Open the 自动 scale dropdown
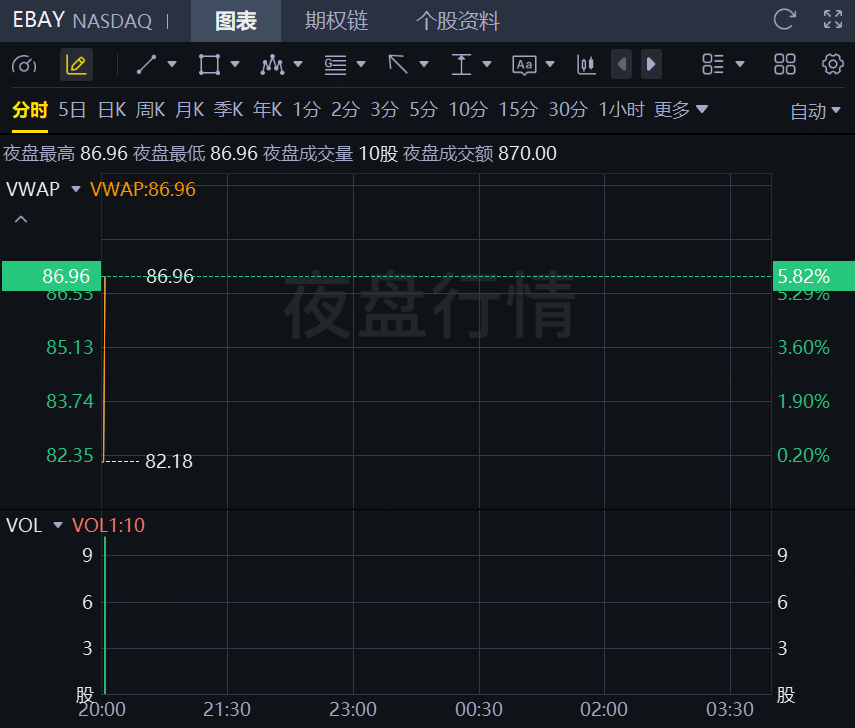The image size is (855, 728). 816,111
